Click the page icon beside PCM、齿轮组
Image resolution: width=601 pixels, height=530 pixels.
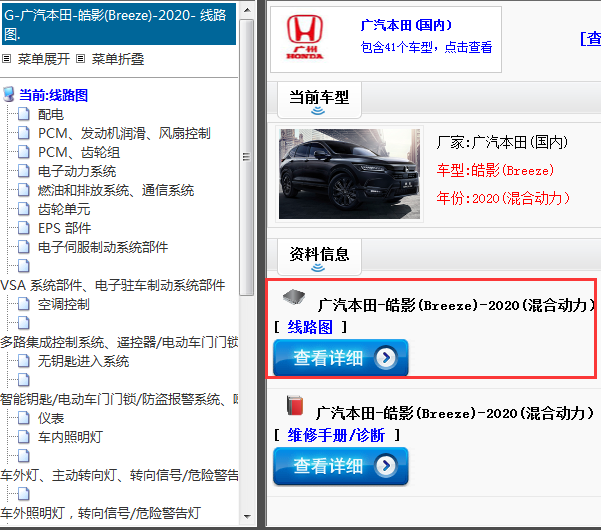click(24, 152)
